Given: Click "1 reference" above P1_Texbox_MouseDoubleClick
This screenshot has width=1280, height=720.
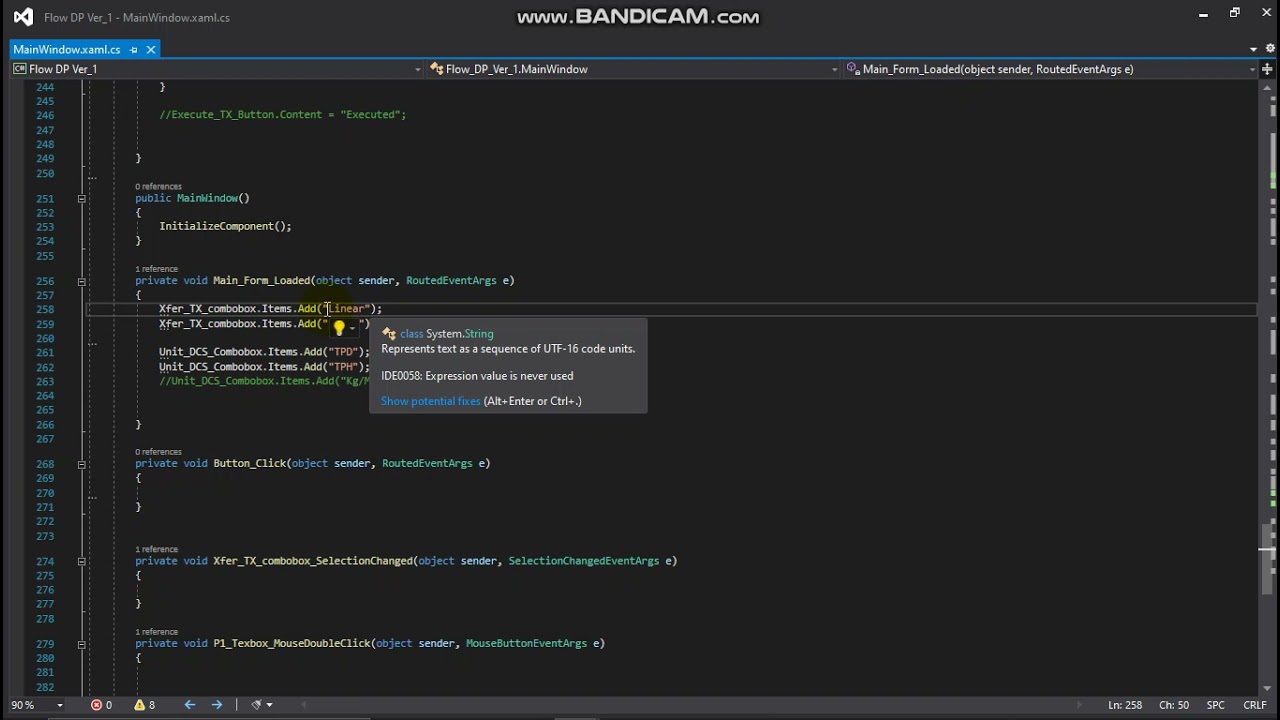Looking at the screenshot, I should (157, 632).
